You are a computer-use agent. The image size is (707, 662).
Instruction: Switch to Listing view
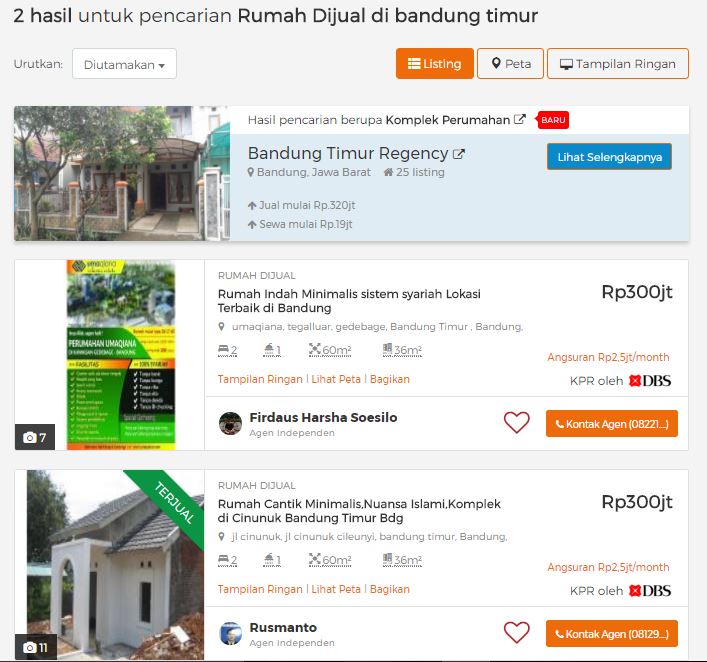coord(435,64)
